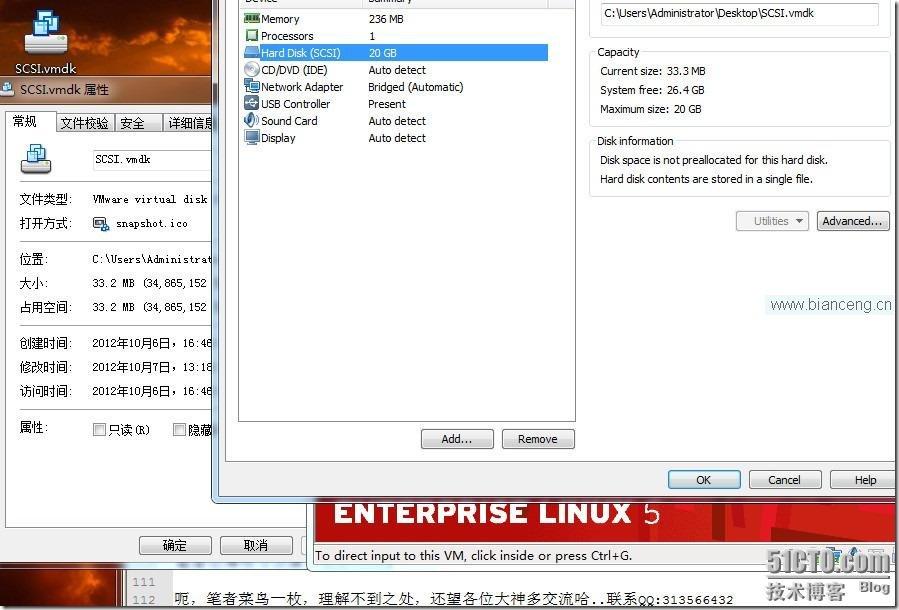Image resolution: width=899 pixels, height=610 pixels.
Task: Click the Sound Card speaker icon
Action: [x=252, y=120]
